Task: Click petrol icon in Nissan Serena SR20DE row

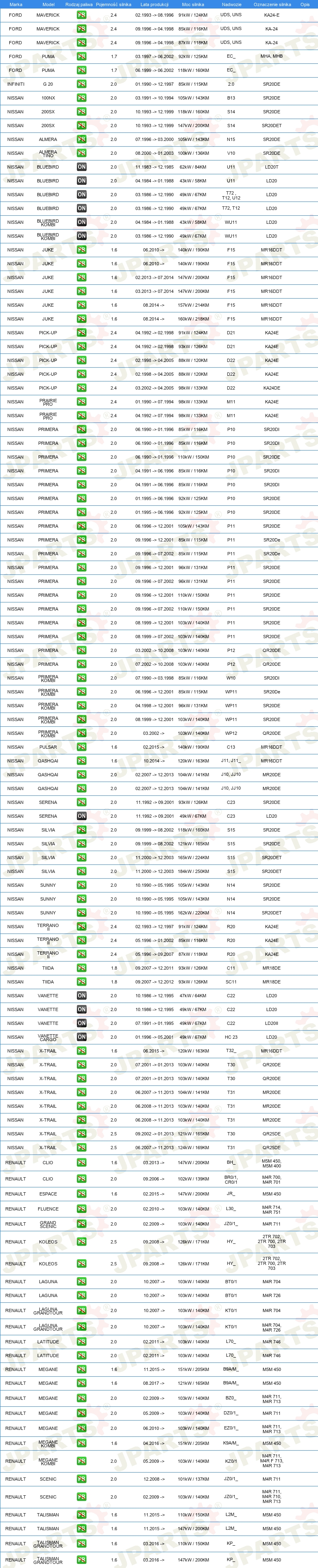Action: coord(82,802)
